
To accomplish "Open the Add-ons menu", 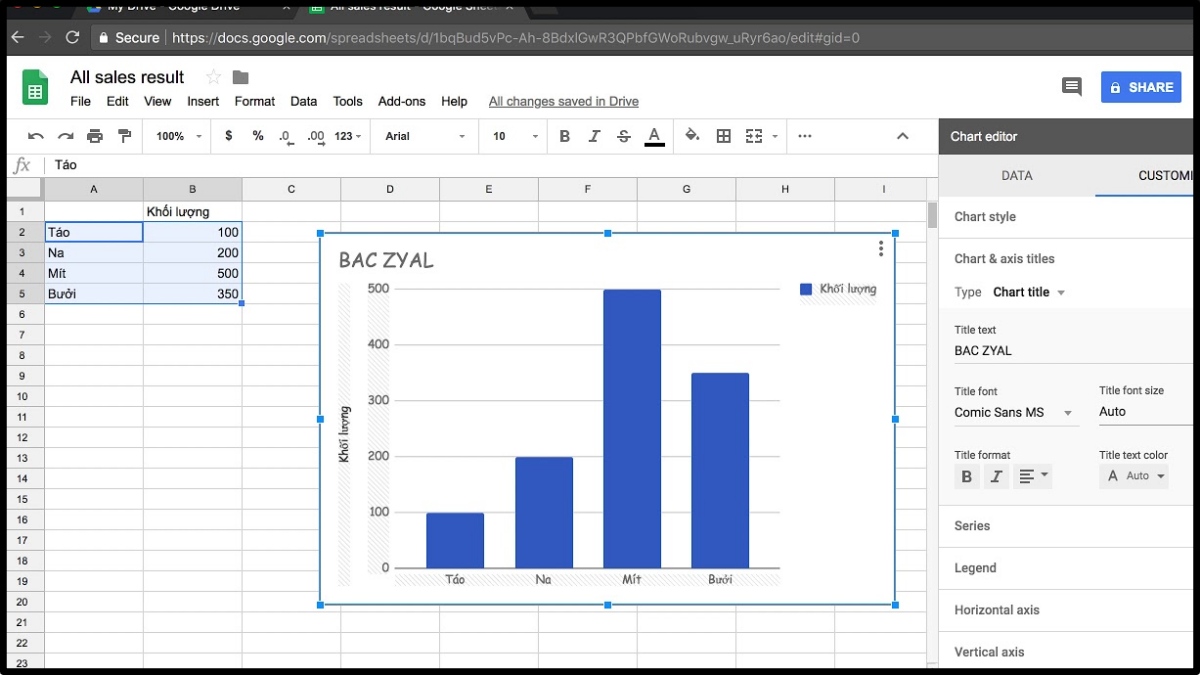I will [x=402, y=101].
